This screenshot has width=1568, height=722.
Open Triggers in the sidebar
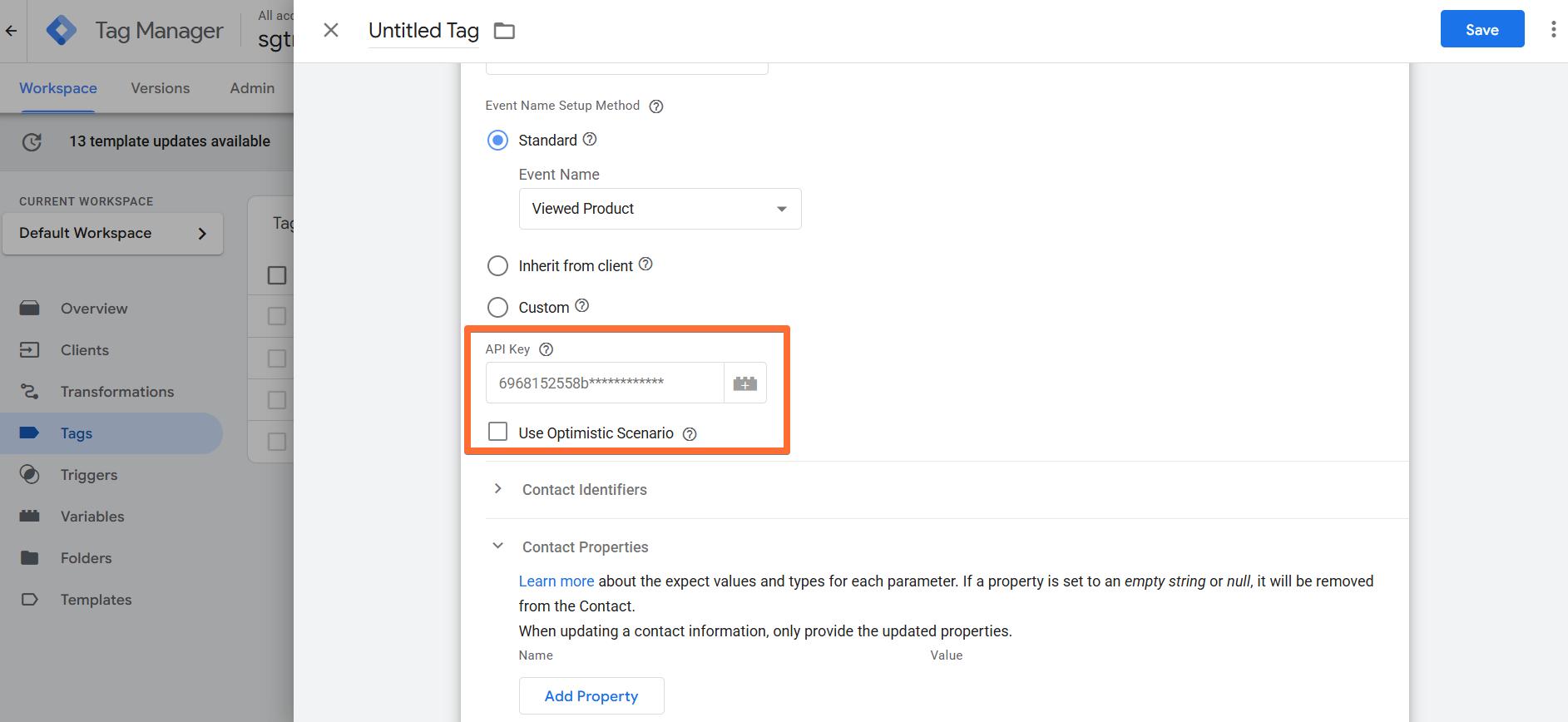coord(89,475)
